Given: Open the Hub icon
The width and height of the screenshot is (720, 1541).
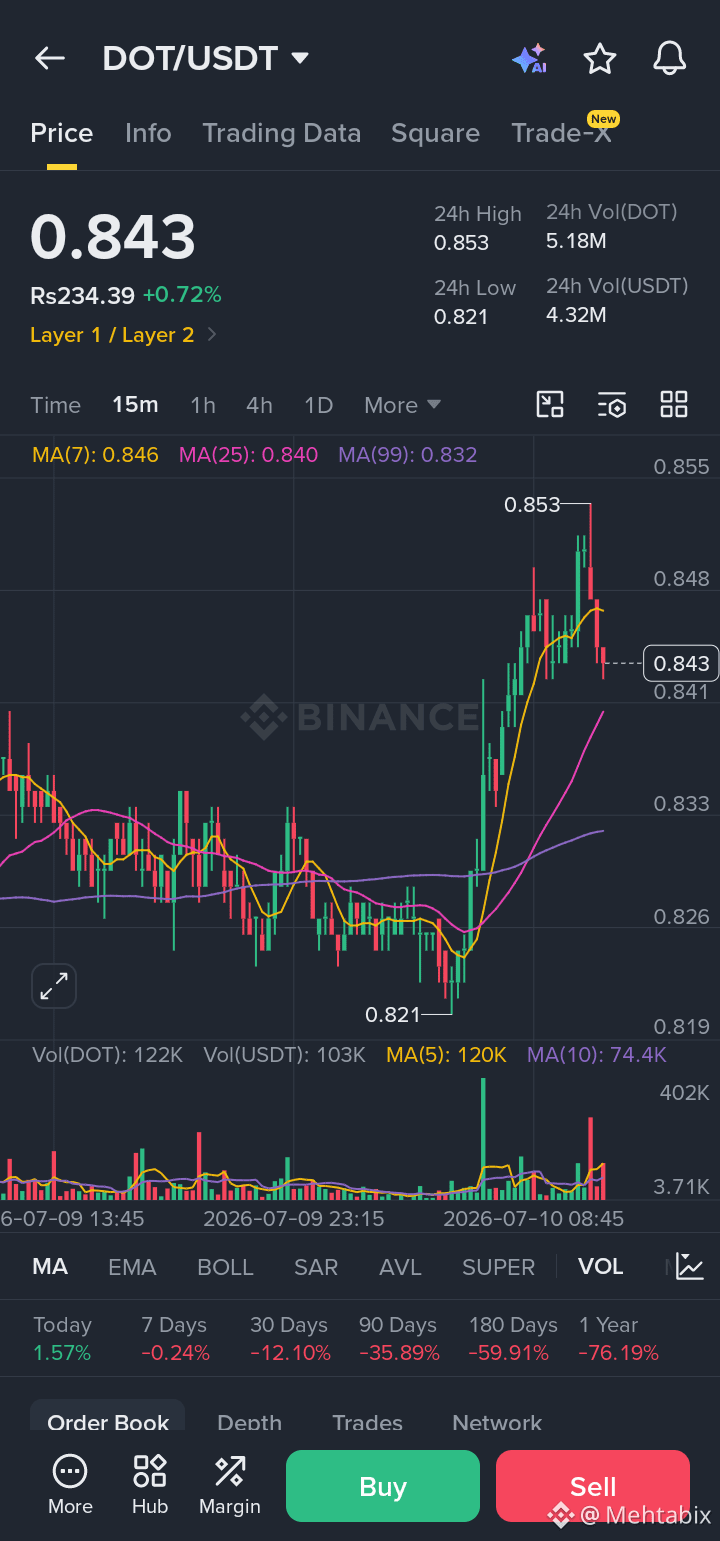Looking at the screenshot, I should point(150,1485).
